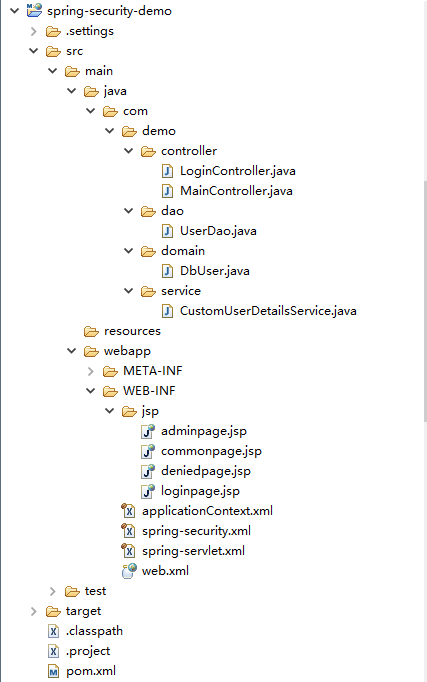
Task: Collapse the service folder arrow
Action: coord(129,291)
